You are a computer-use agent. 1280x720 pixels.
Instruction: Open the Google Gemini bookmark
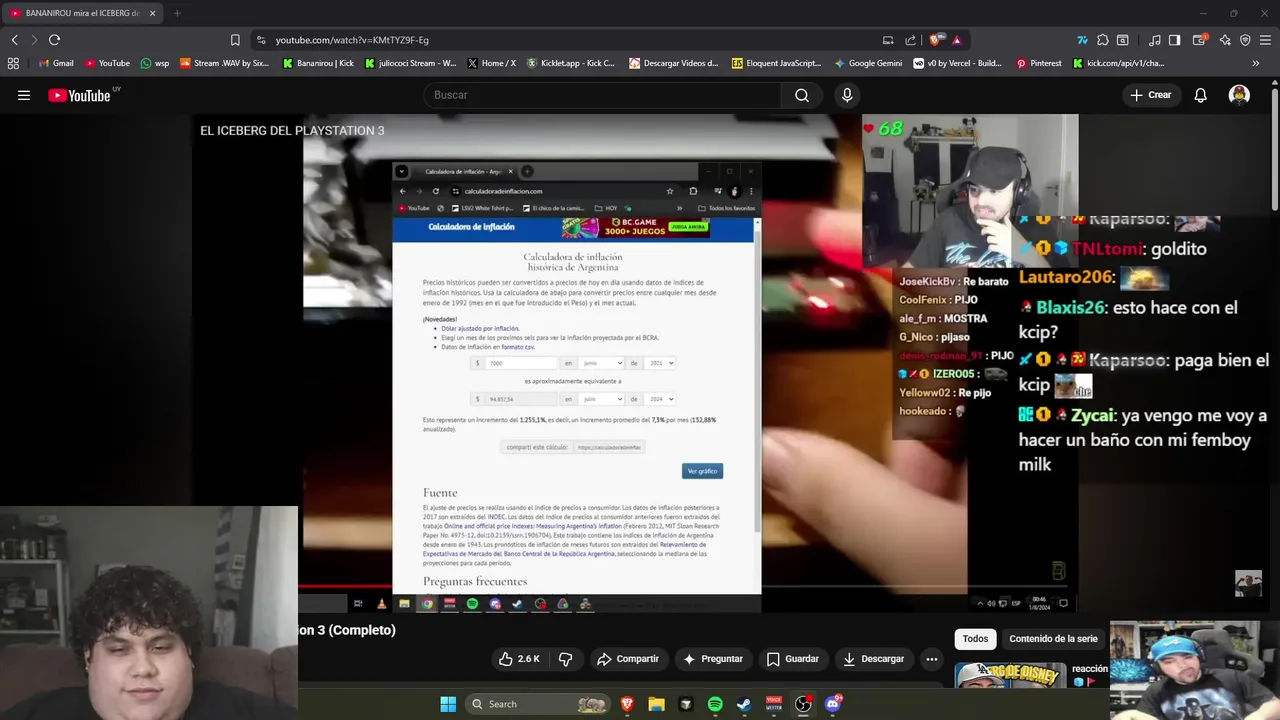(x=868, y=63)
